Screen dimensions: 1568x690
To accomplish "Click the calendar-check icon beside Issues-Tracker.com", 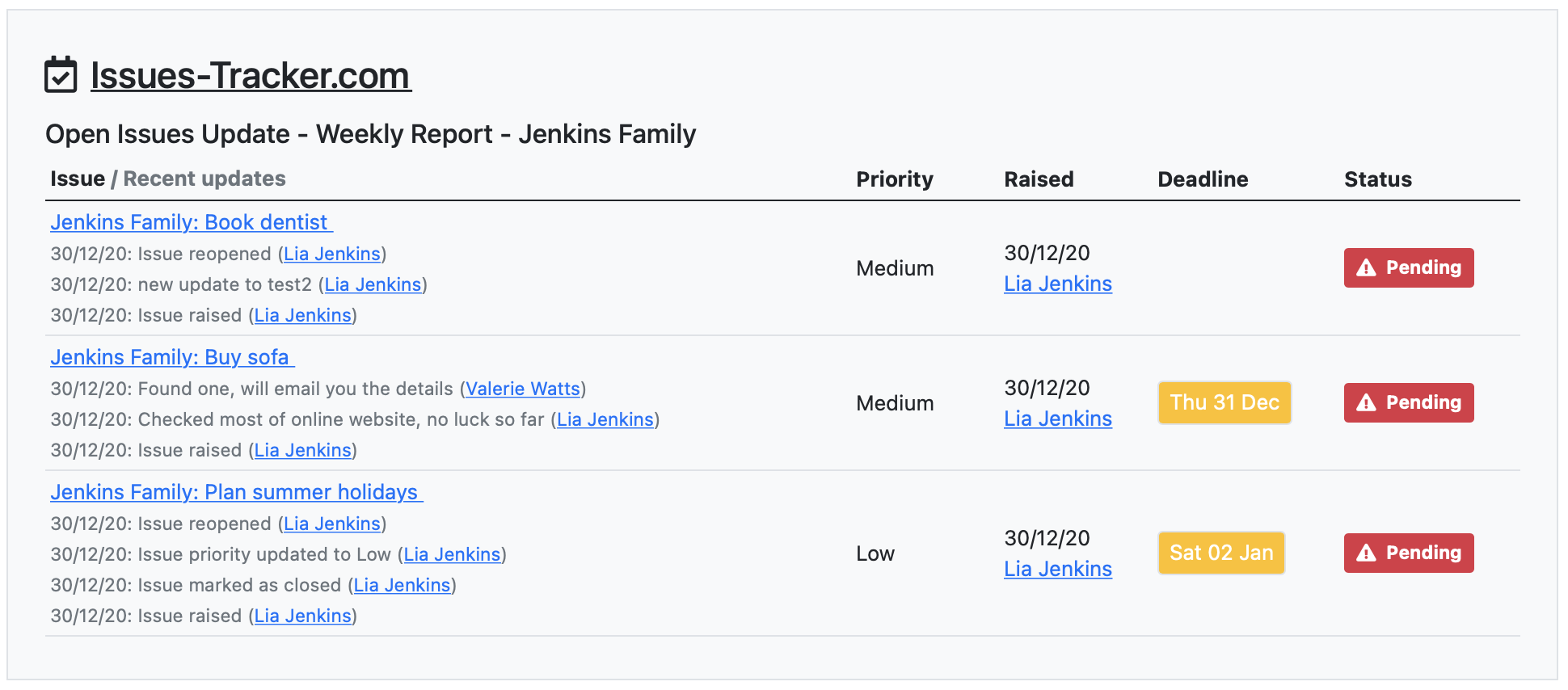I will (x=61, y=74).
